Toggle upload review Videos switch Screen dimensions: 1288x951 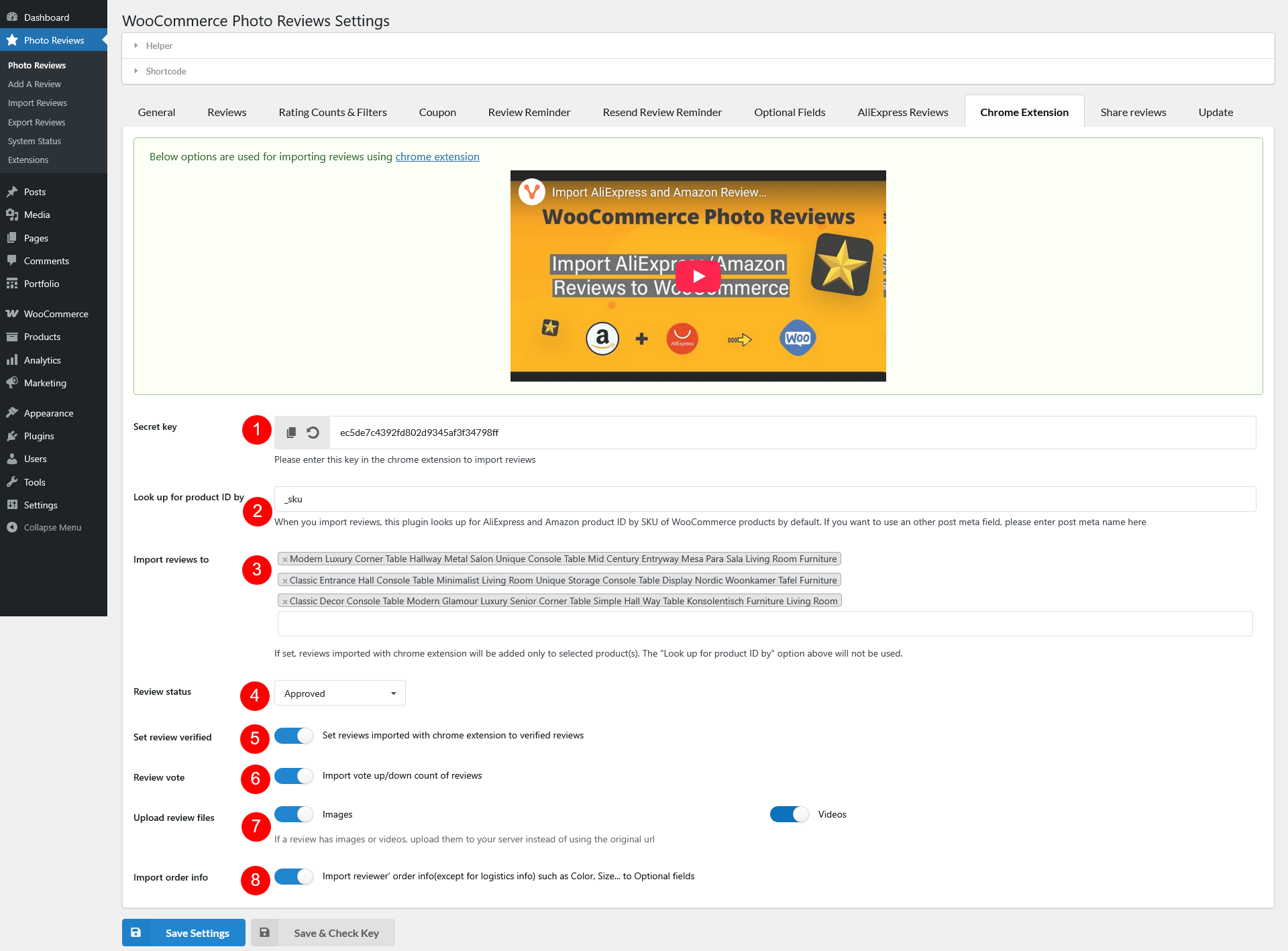[x=790, y=814]
